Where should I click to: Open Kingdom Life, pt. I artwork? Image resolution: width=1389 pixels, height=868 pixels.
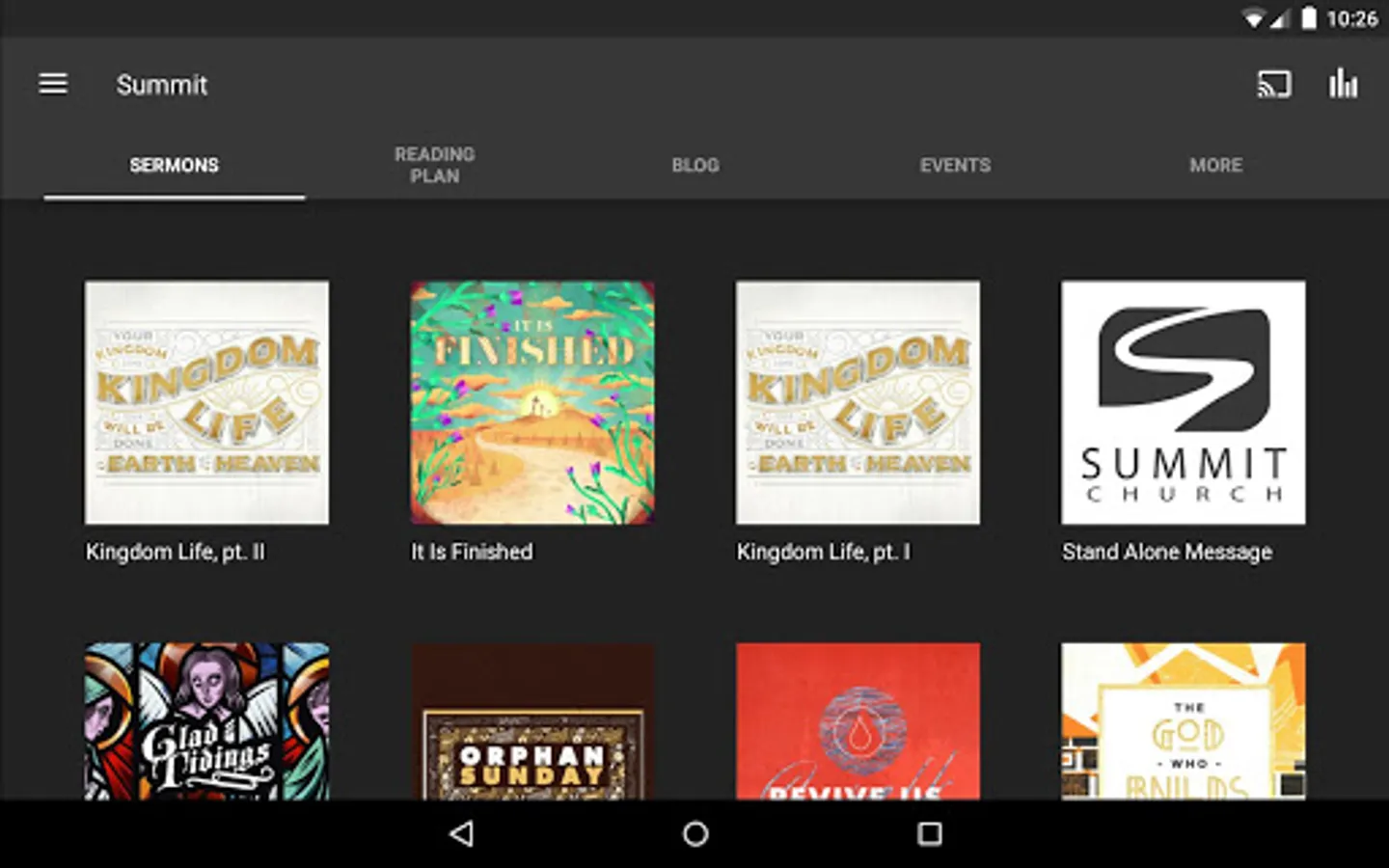[x=858, y=402]
